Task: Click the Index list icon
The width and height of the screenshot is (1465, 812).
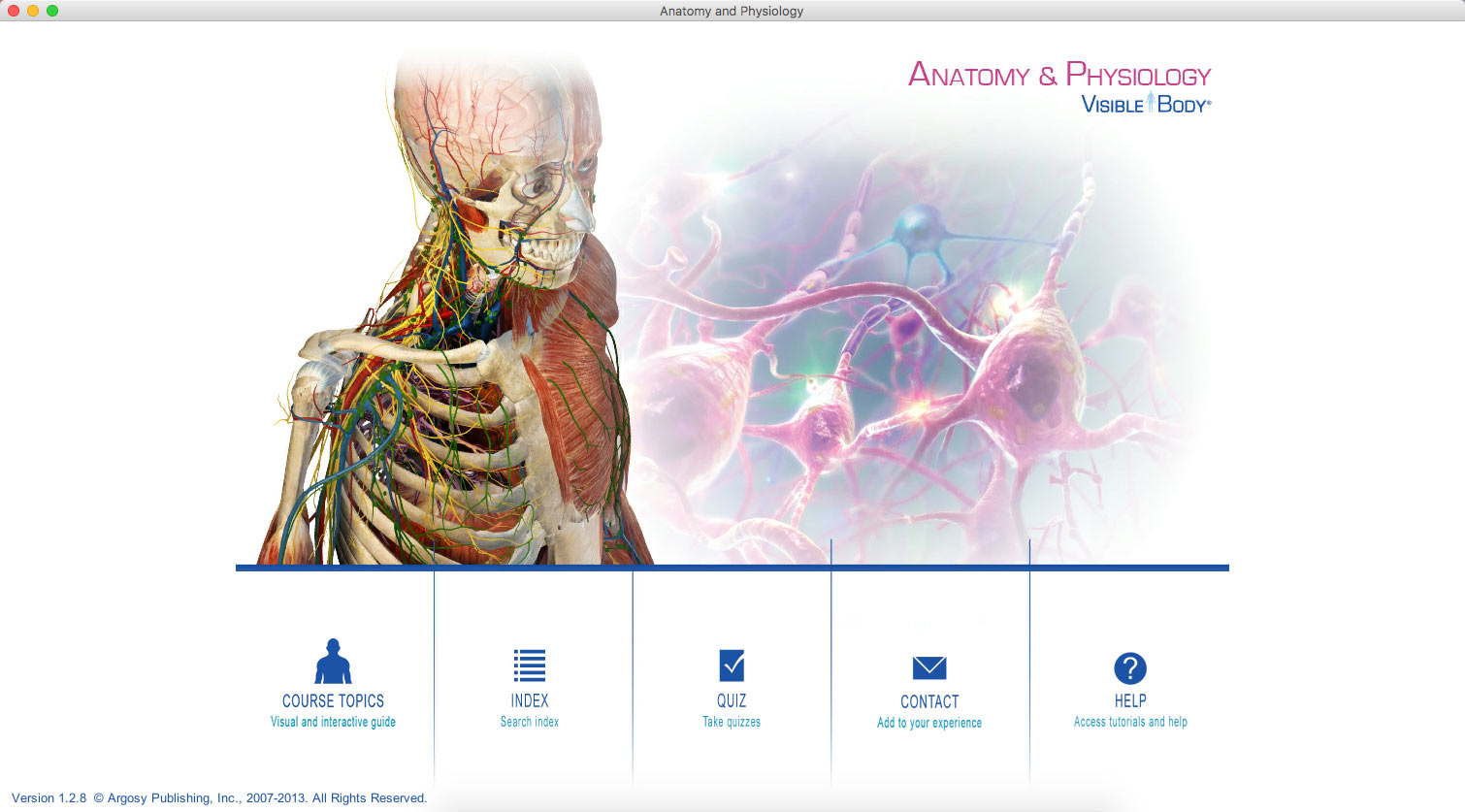Action: [530, 666]
